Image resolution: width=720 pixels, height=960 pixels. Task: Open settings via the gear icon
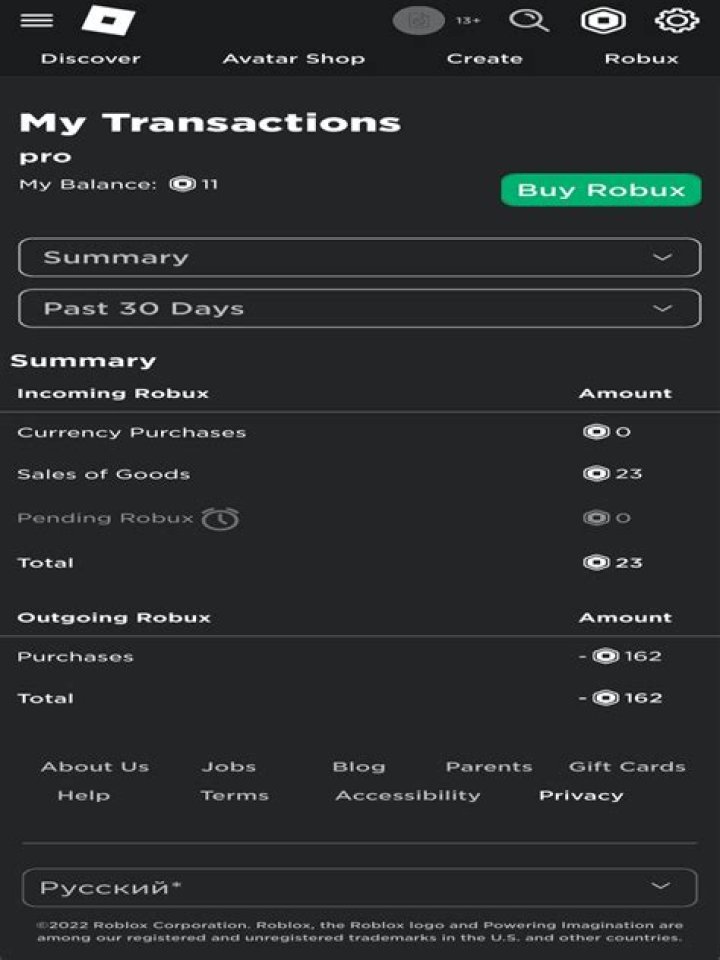coord(676,20)
